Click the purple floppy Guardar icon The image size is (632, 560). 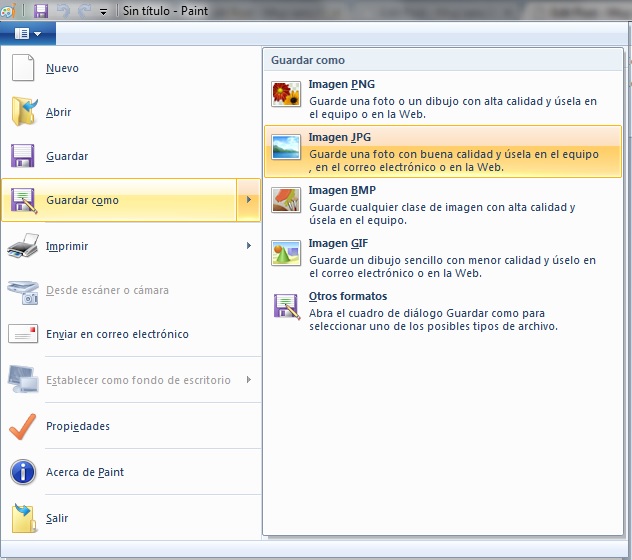click(23, 156)
